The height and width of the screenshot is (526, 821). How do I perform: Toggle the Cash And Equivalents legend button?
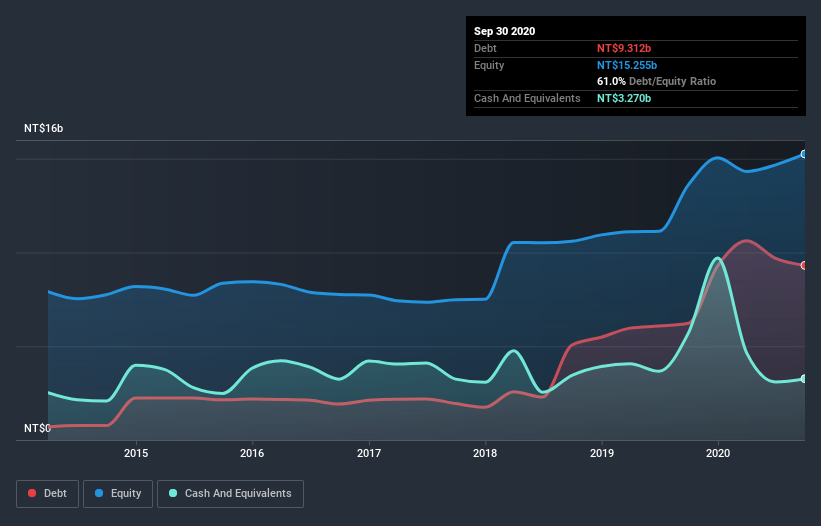click(x=230, y=494)
